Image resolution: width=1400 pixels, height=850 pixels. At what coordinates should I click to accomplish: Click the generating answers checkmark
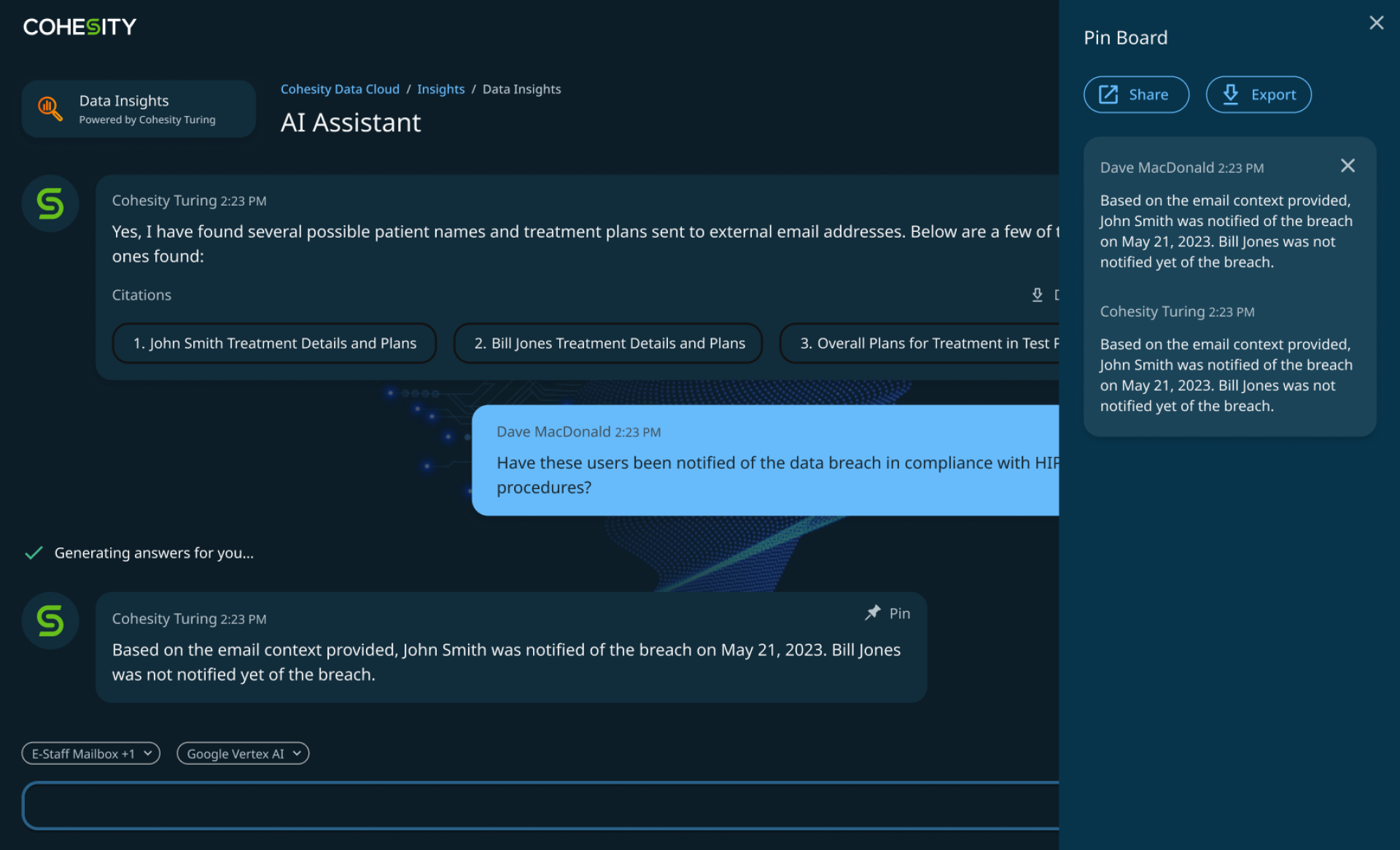pyautogui.click(x=34, y=553)
